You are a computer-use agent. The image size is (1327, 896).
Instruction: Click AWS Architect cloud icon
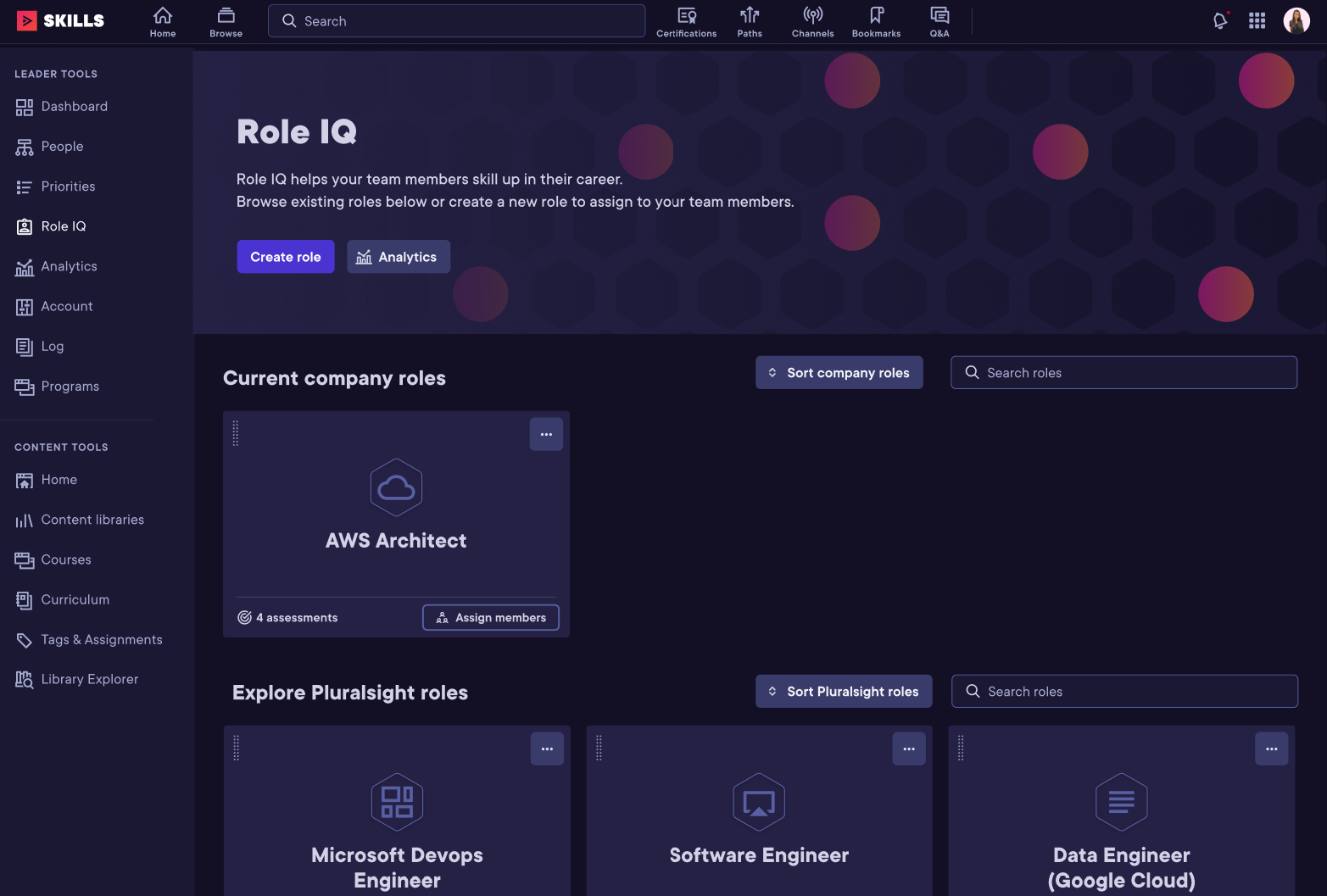pyautogui.click(x=396, y=487)
